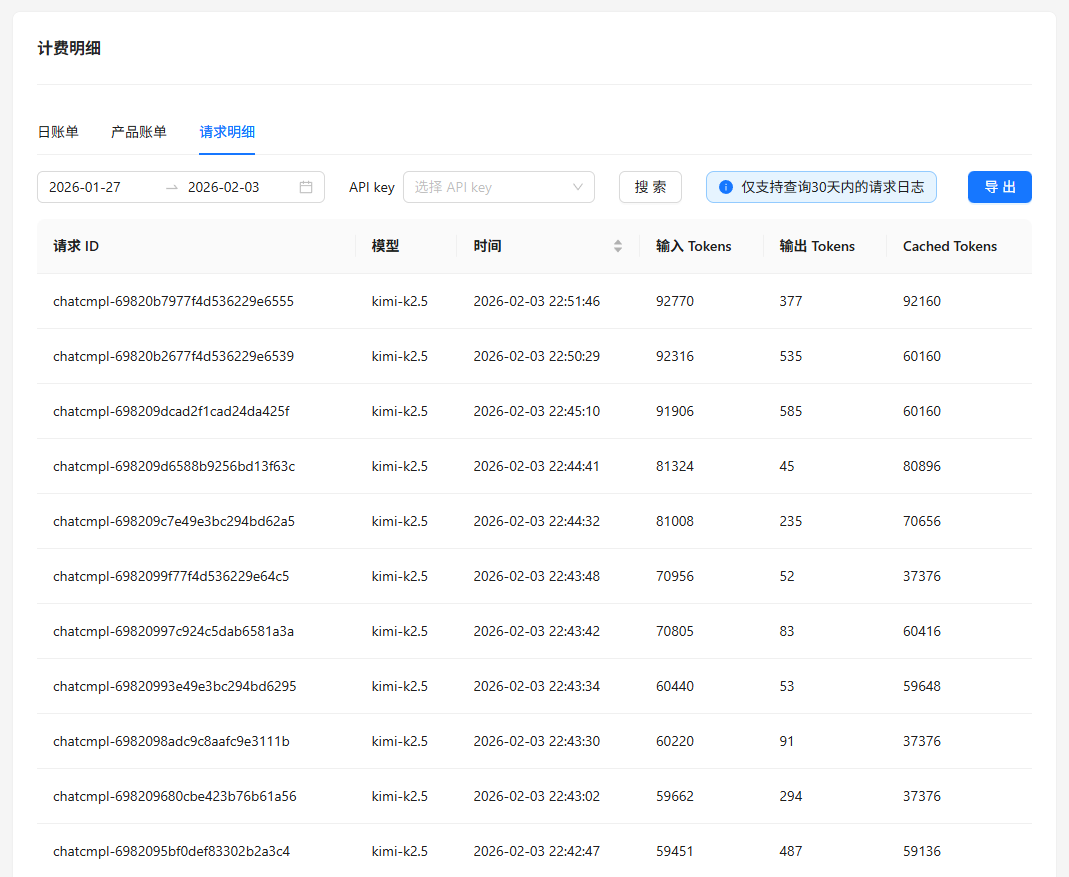Open the date range calendar icon
Viewport: 1069px width, 877px height.
[x=305, y=187]
